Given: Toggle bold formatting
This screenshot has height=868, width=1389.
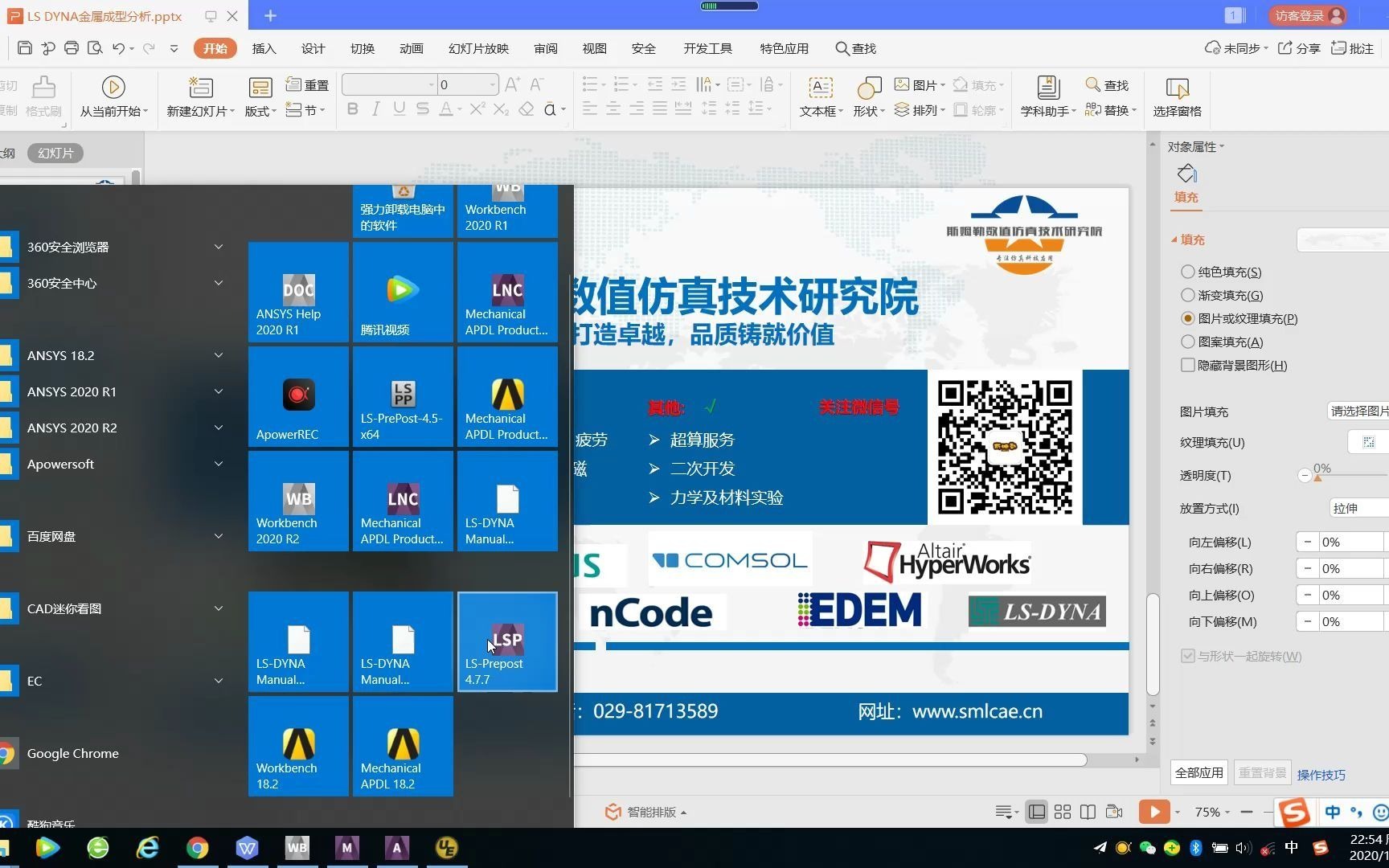Looking at the screenshot, I should pos(352,109).
